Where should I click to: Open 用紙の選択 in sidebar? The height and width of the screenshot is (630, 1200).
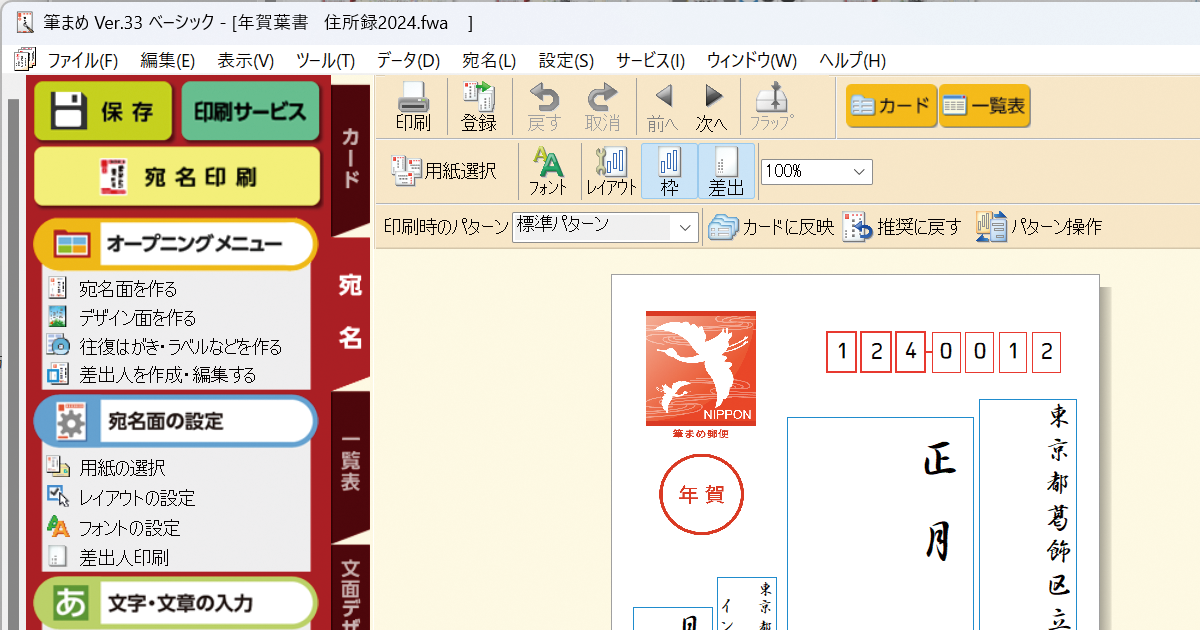[x=107, y=467]
